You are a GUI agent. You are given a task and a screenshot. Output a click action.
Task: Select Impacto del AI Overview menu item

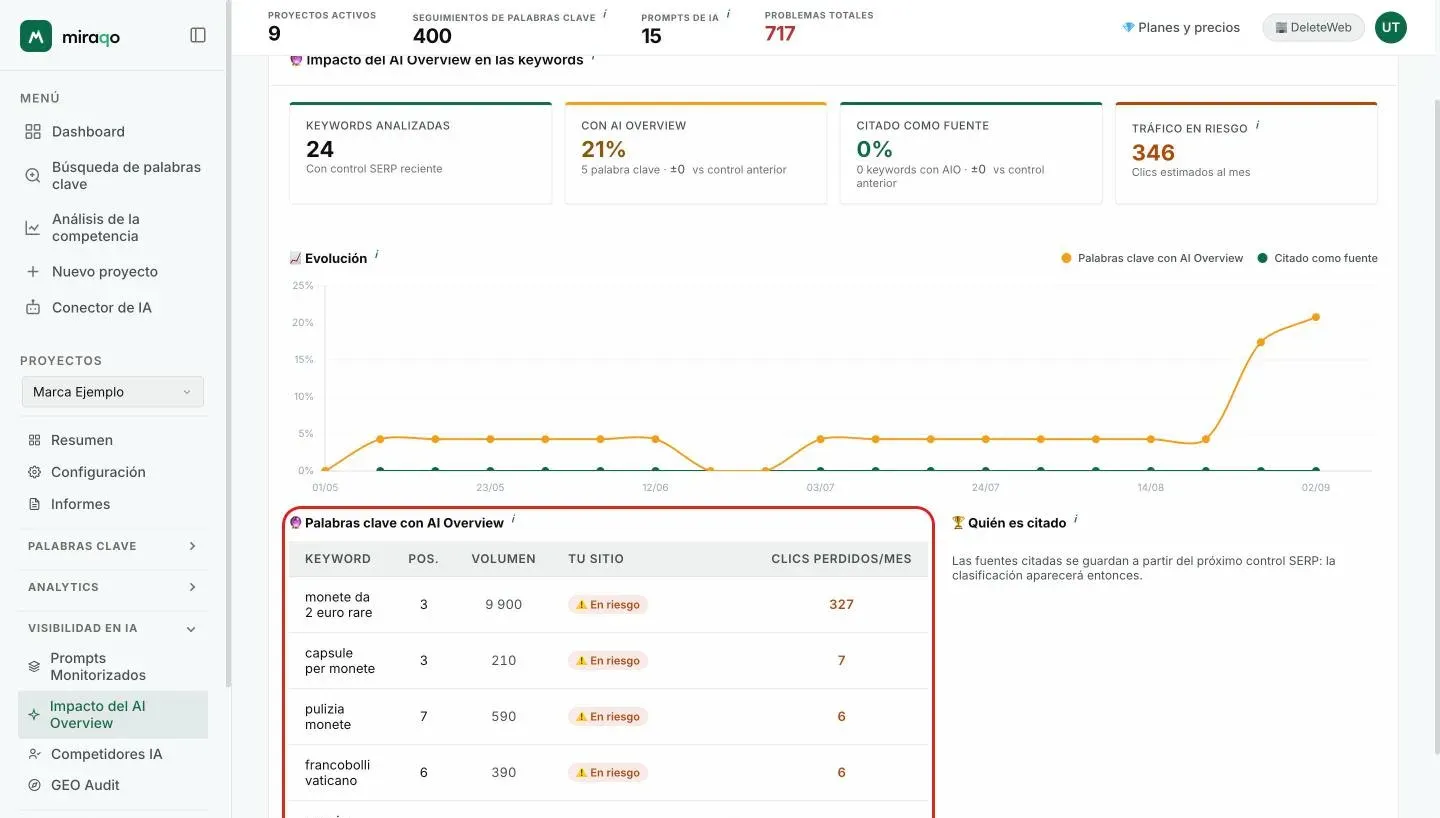pos(112,715)
